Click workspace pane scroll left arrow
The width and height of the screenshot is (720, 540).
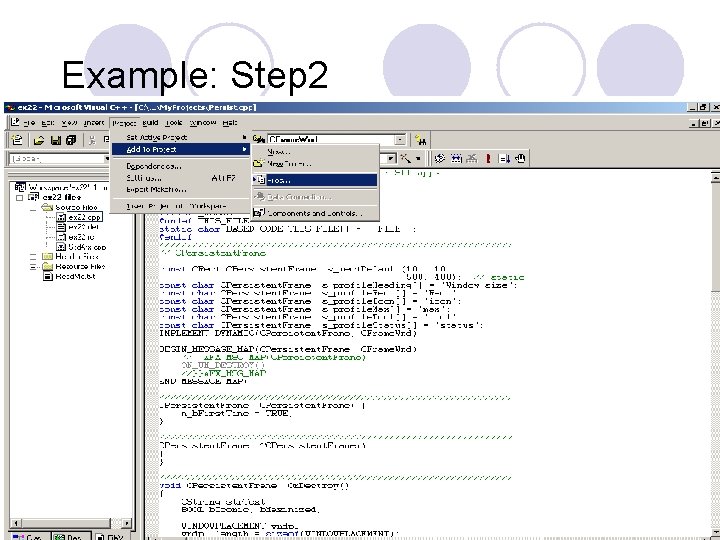pyautogui.click(x=16, y=523)
